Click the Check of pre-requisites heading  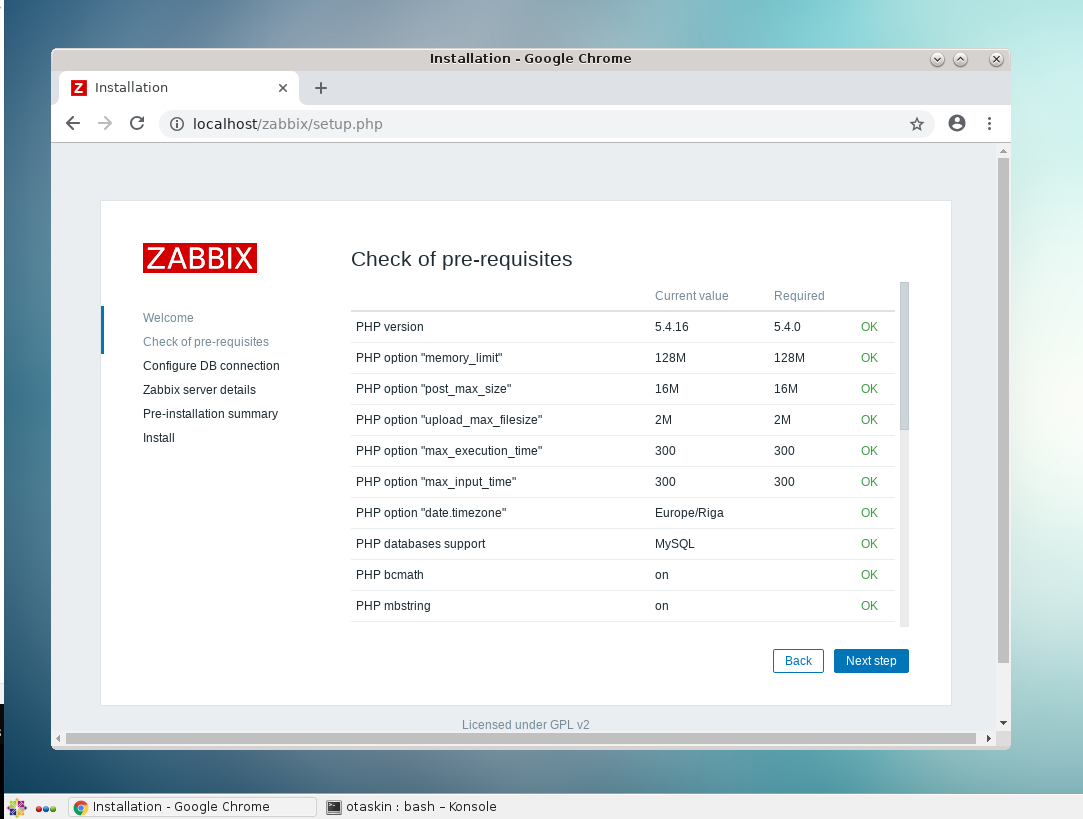tap(461, 259)
